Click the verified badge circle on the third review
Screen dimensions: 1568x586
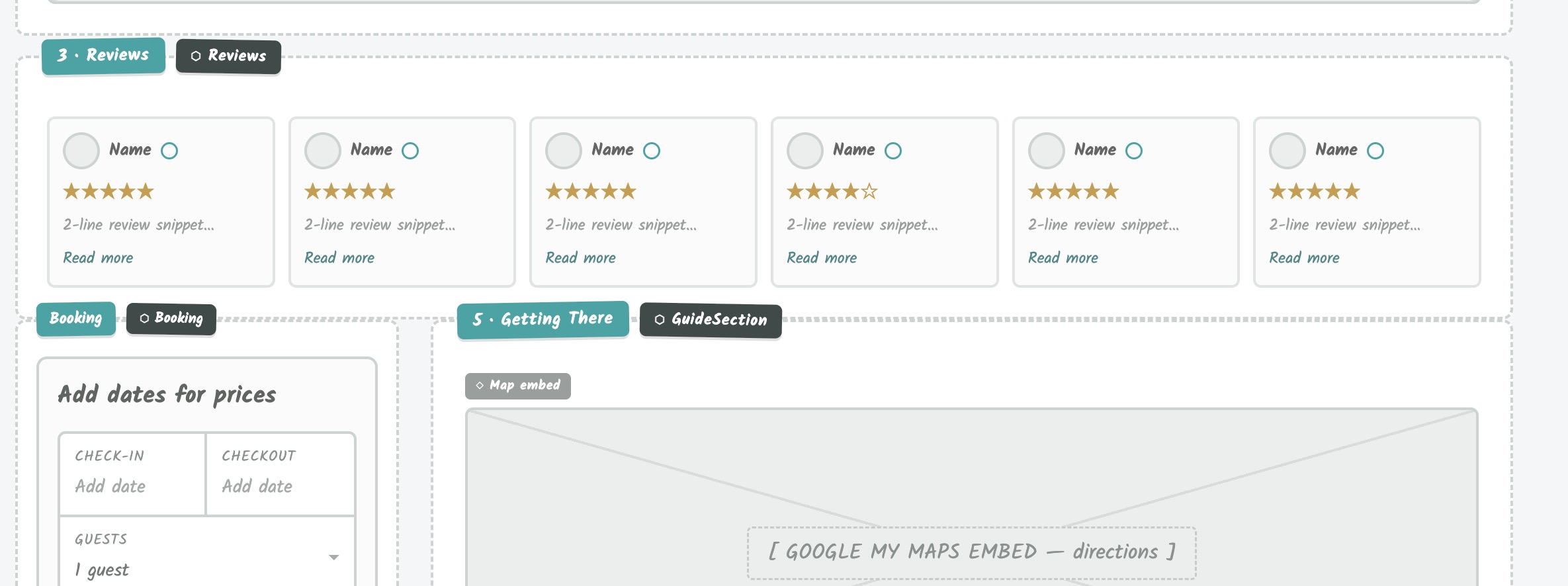click(652, 151)
